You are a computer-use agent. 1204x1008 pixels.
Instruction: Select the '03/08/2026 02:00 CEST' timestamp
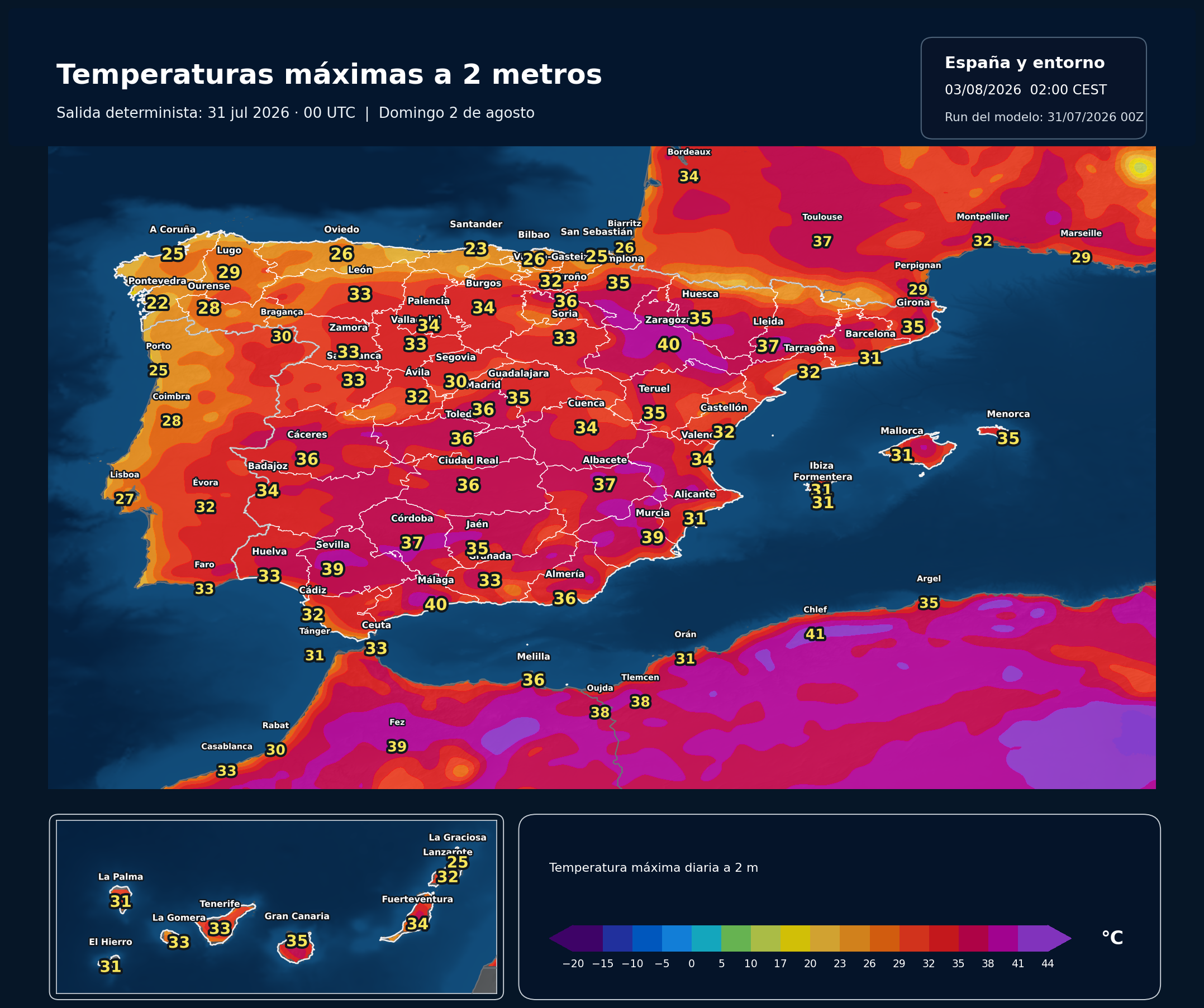pyautogui.click(x=1026, y=90)
